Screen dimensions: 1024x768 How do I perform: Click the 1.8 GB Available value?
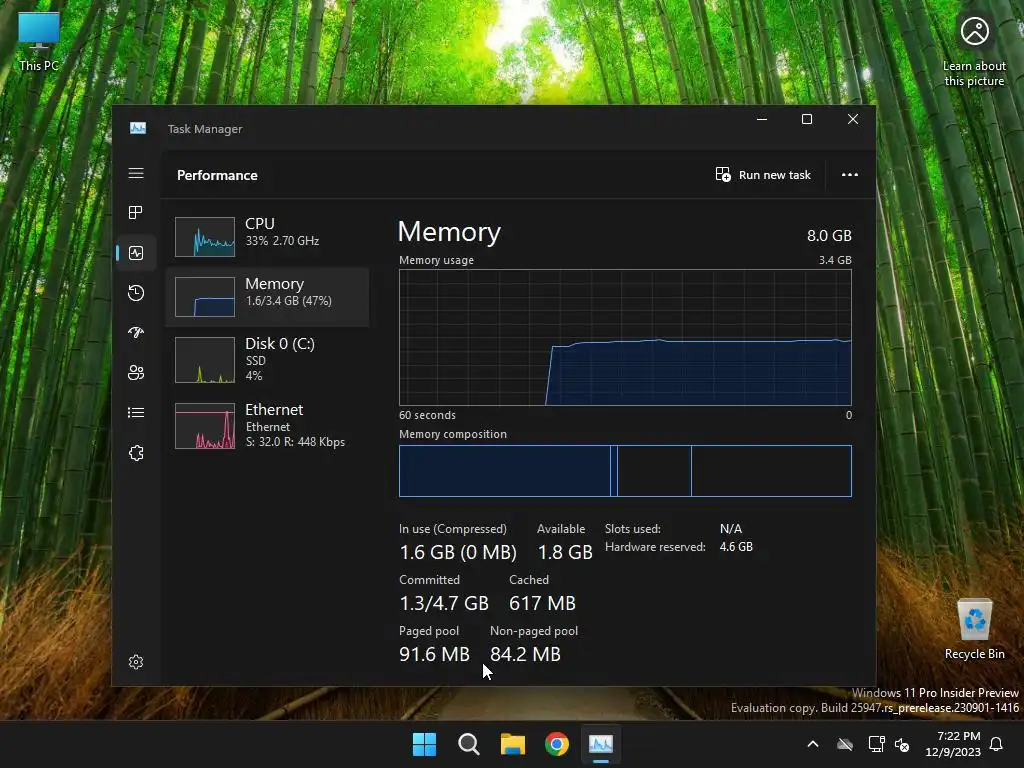coord(565,552)
